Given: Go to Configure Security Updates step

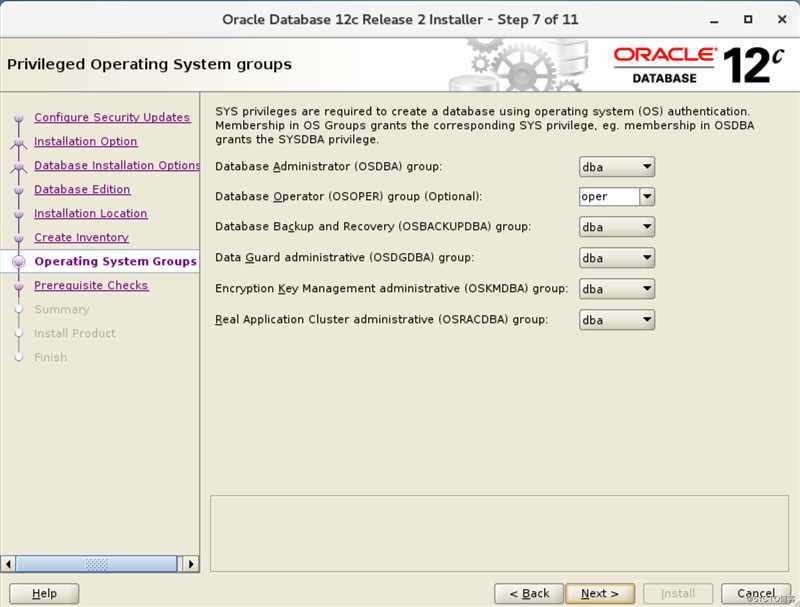Looking at the screenshot, I should click(x=112, y=117).
